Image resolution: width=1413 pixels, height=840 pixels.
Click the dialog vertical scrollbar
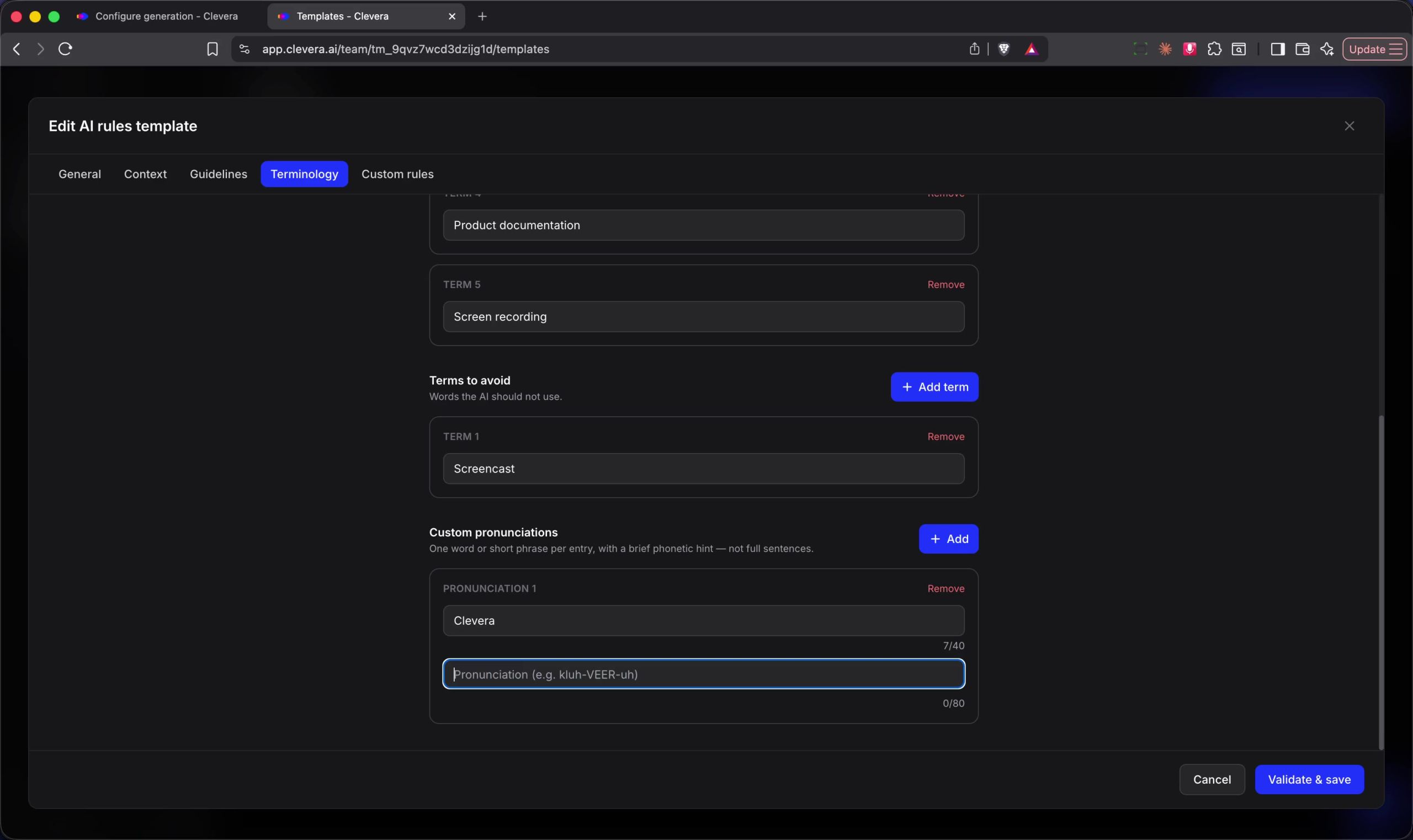point(1381,583)
